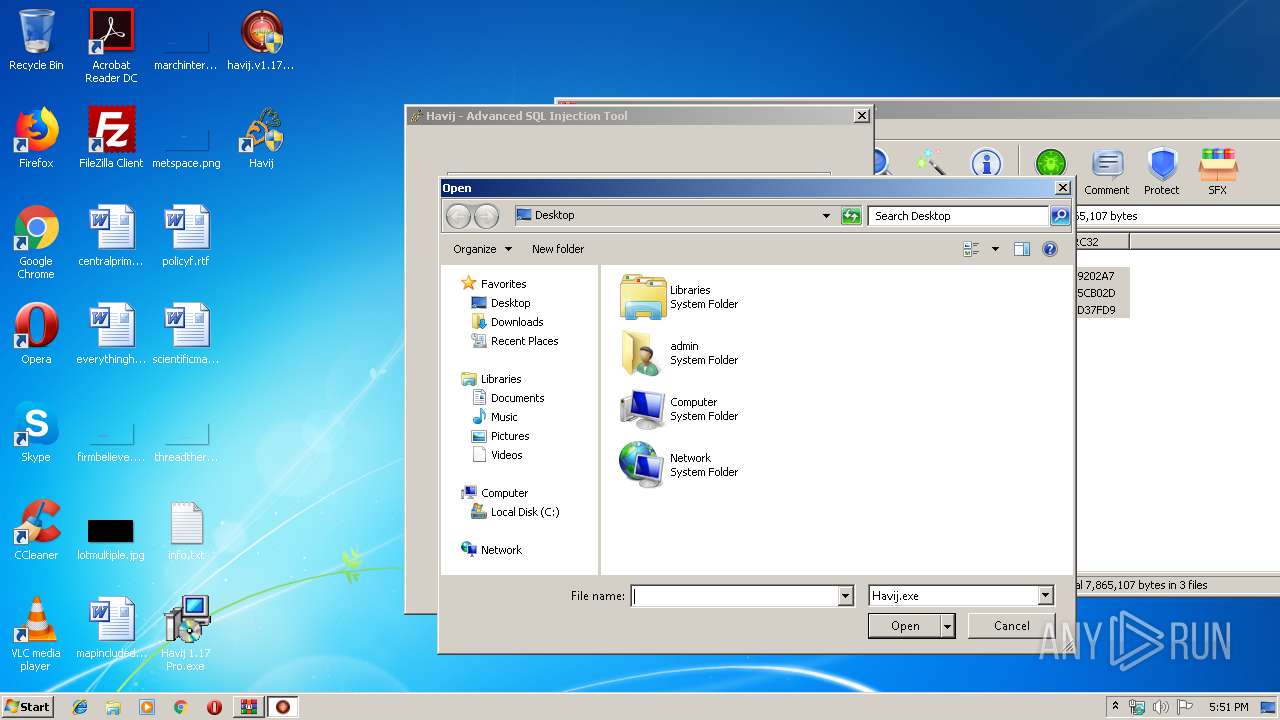Open Opera desktop shortcut
The height and width of the screenshot is (720, 1280).
[36, 334]
